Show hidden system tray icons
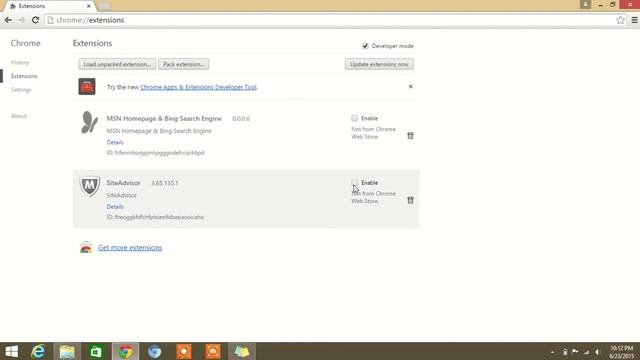 coord(552,352)
